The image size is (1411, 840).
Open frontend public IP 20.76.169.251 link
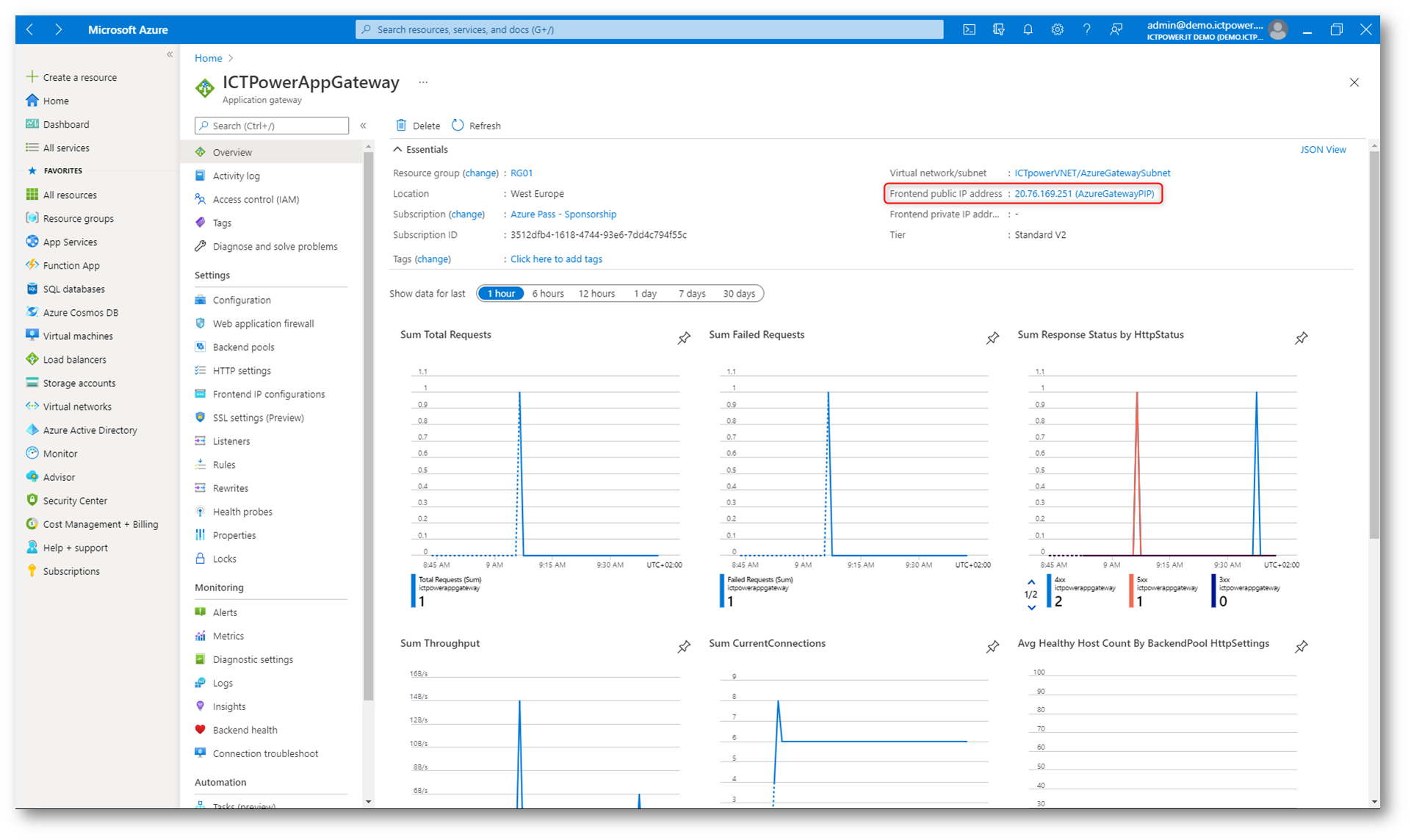coord(1084,194)
